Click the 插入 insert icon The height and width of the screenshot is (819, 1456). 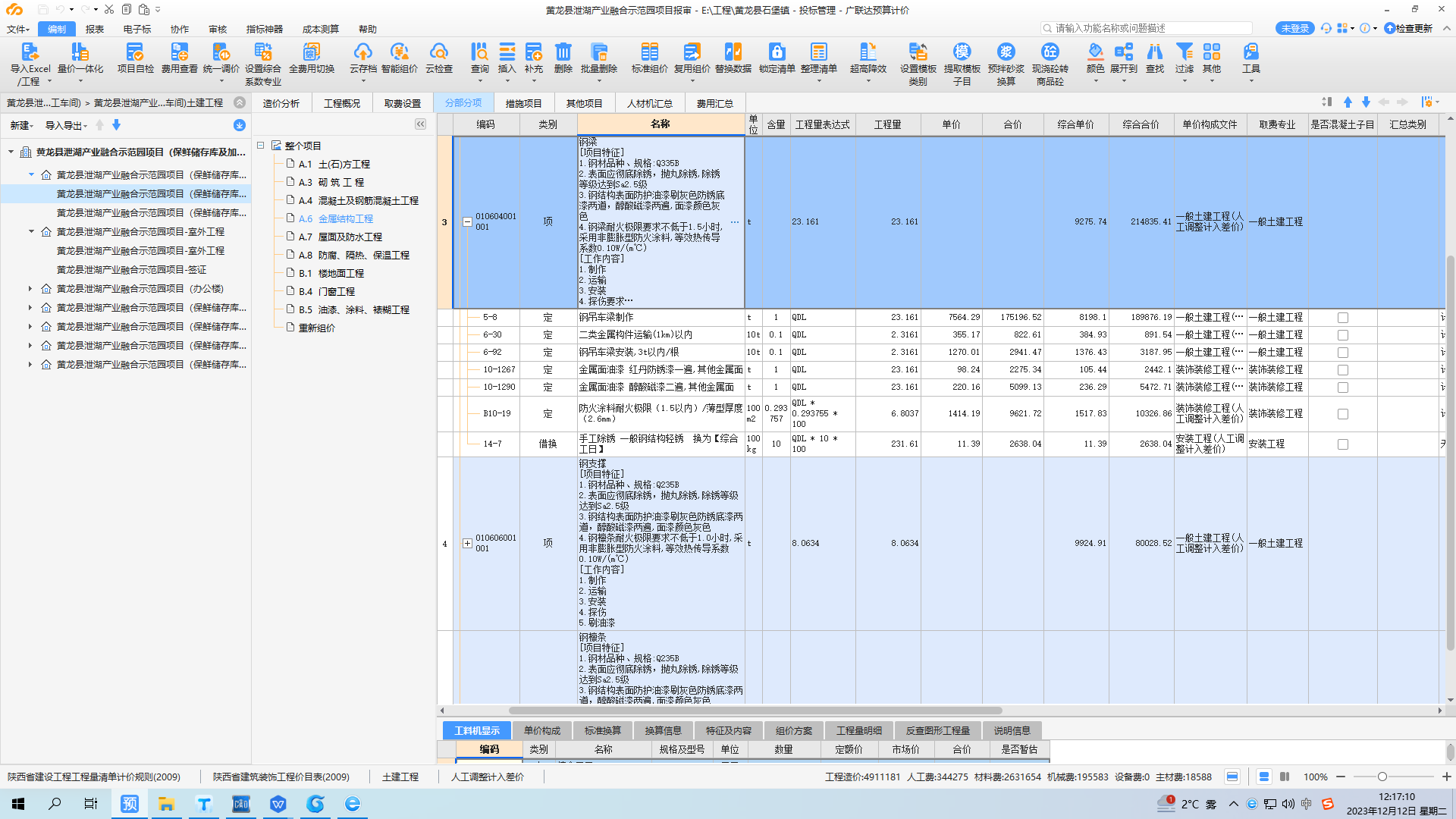tap(507, 52)
